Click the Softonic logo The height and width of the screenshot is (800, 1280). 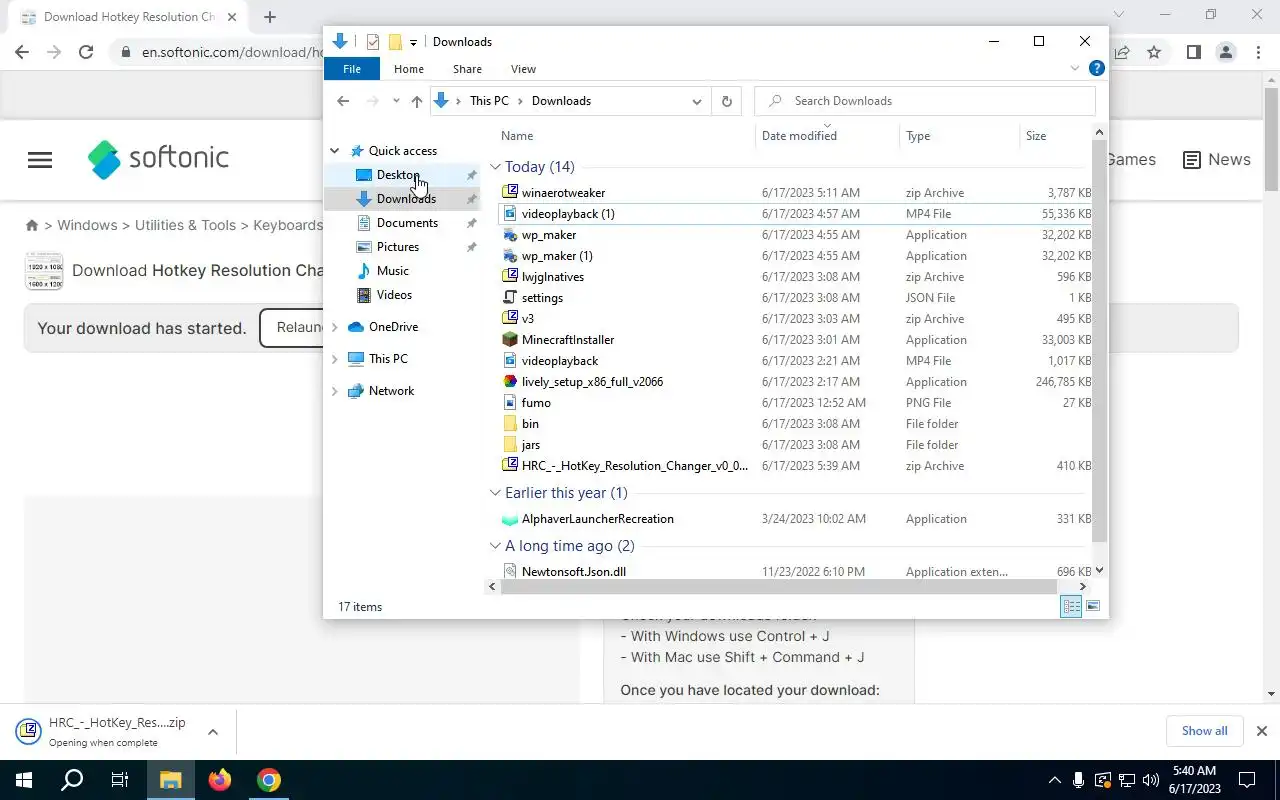[x=158, y=158]
